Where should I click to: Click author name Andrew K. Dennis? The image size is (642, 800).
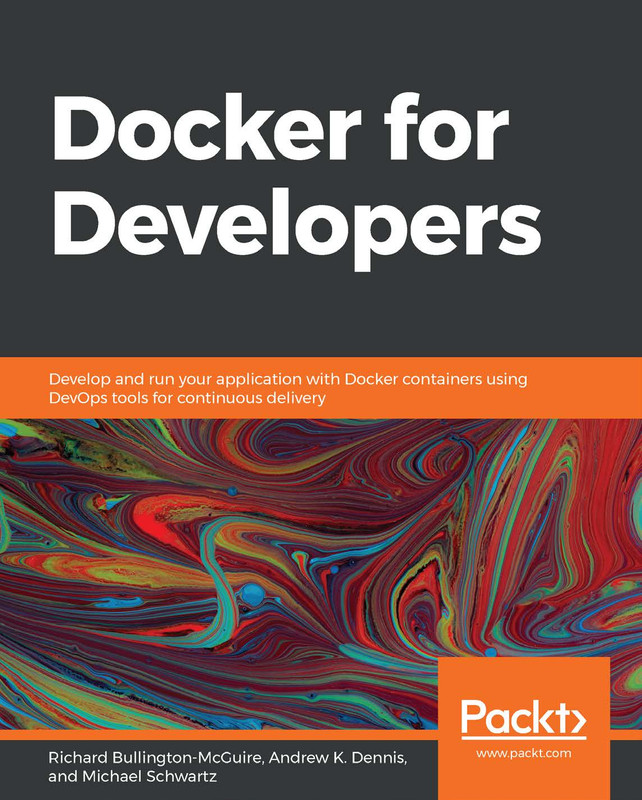338,758
